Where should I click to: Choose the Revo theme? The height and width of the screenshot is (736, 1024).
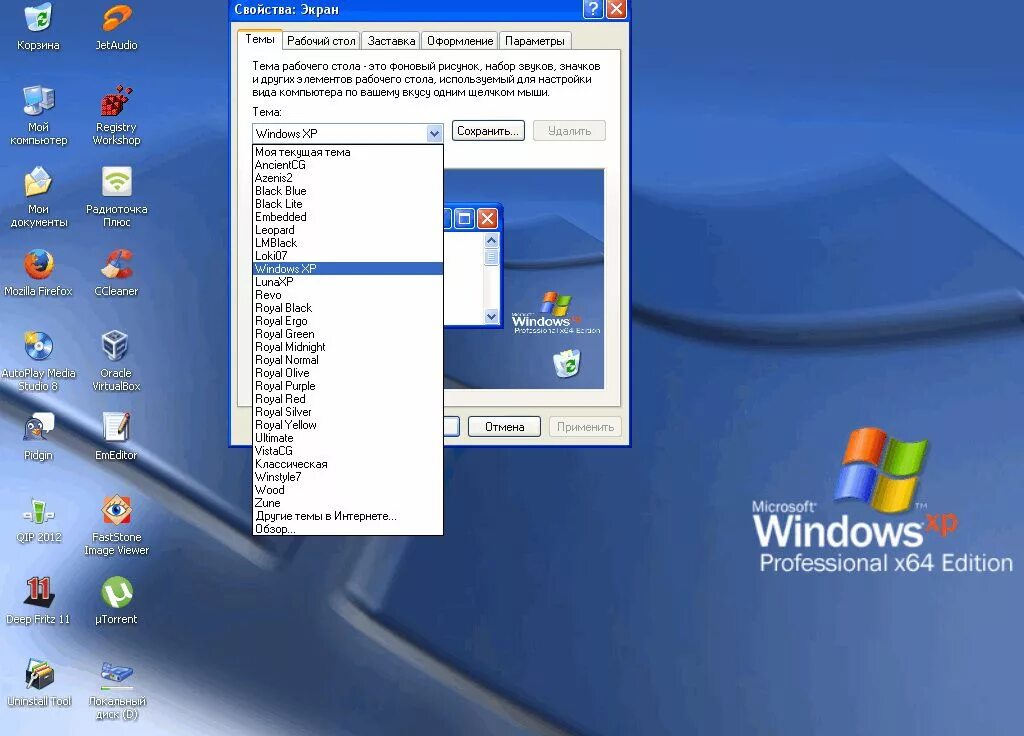pos(347,295)
